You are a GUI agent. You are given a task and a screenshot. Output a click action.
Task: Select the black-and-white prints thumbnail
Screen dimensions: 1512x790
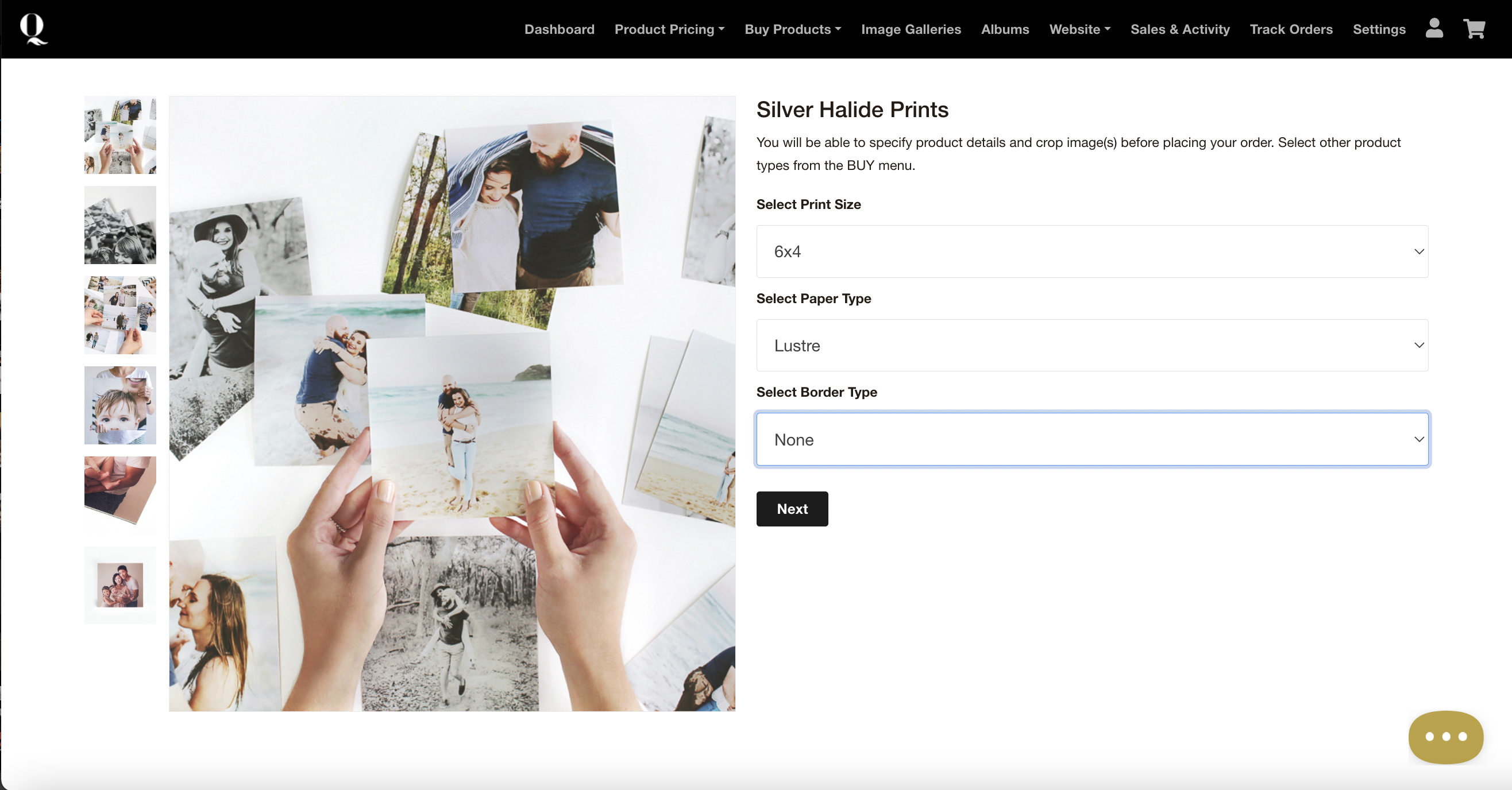pyautogui.click(x=120, y=225)
